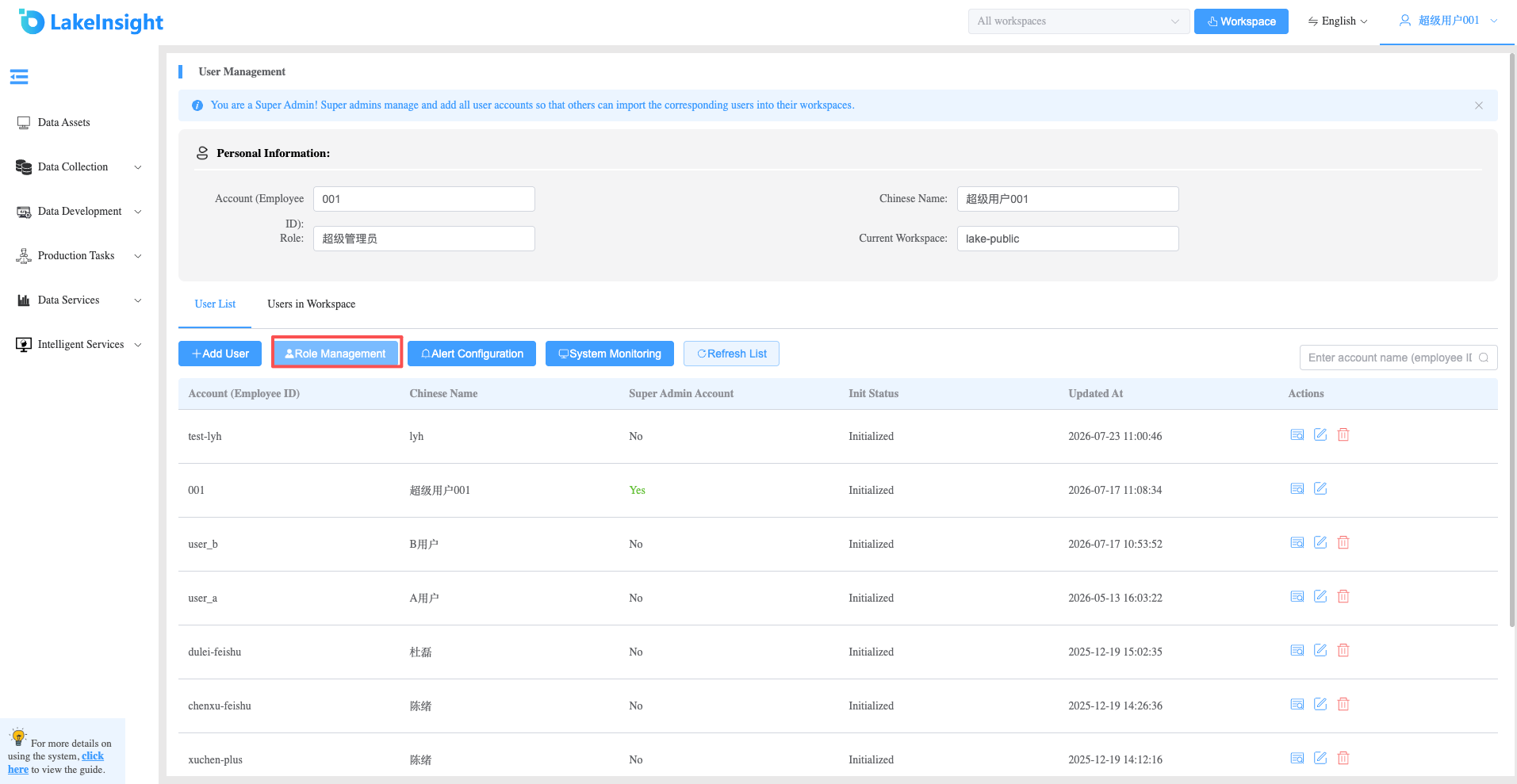This screenshot has height=784, width=1517.
Task: Open the All workspaces dropdown
Action: tap(1078, 21)
